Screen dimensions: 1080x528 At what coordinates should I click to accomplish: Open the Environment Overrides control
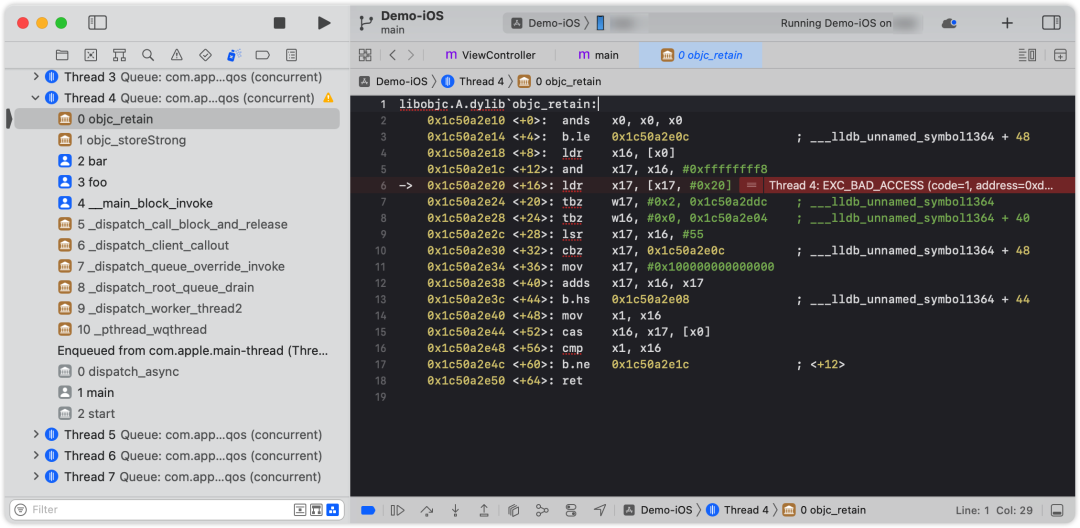(571, 510)
